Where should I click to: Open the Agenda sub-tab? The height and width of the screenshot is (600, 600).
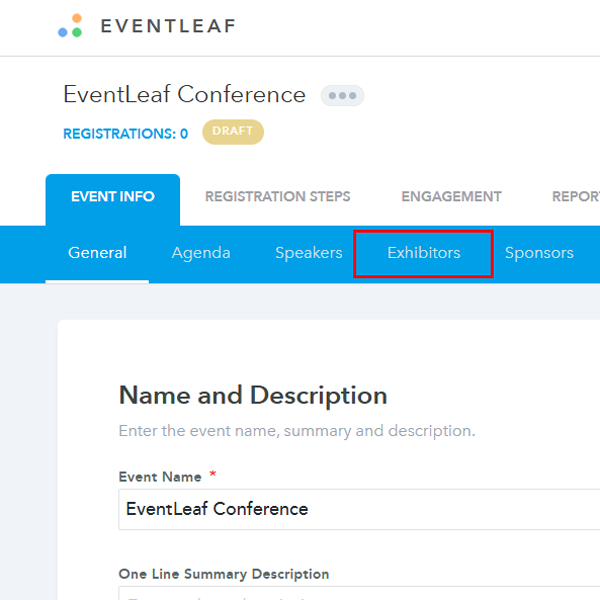pos(201,253)
